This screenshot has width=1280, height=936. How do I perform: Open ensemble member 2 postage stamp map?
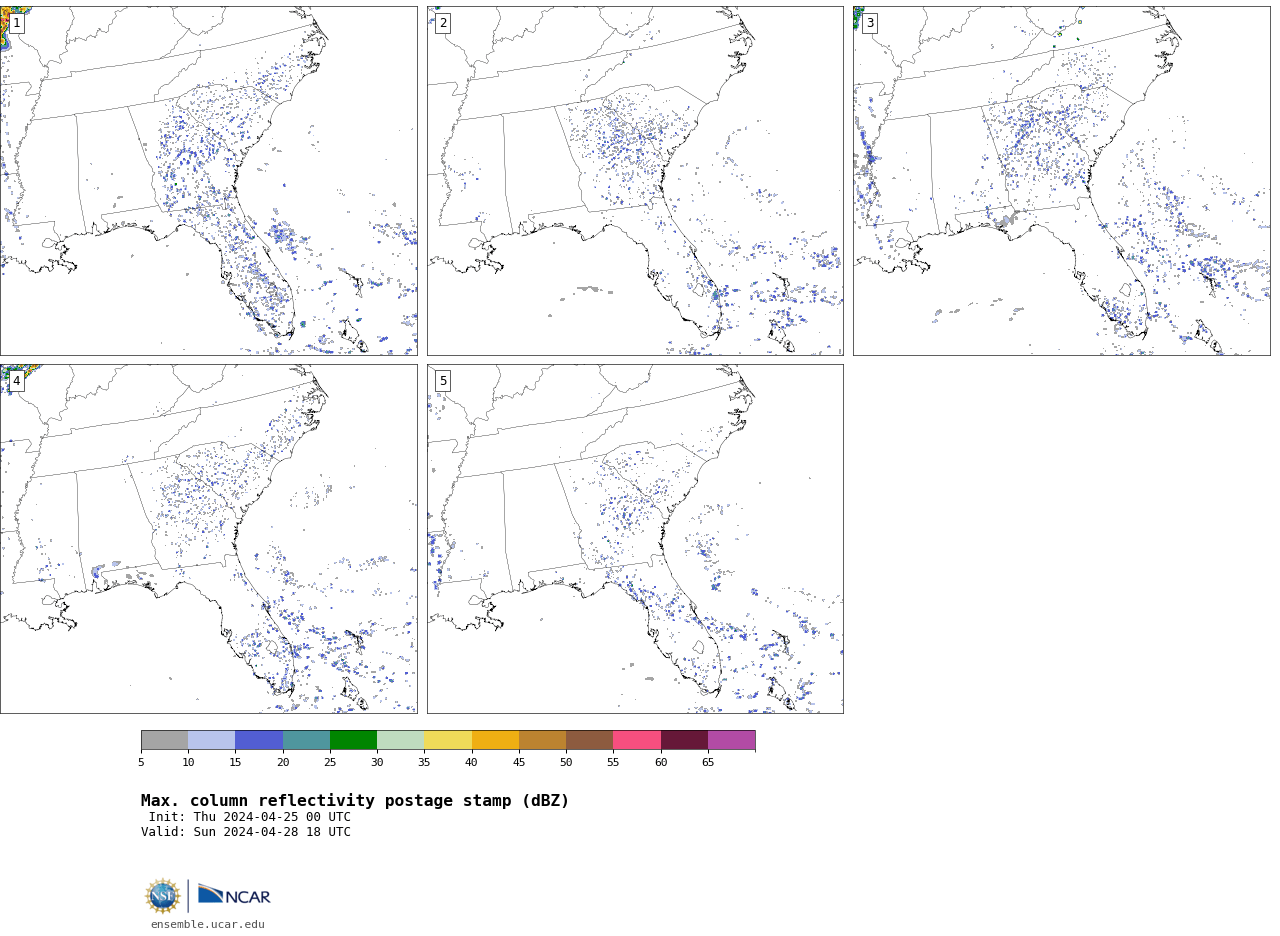tap(635, 181)
